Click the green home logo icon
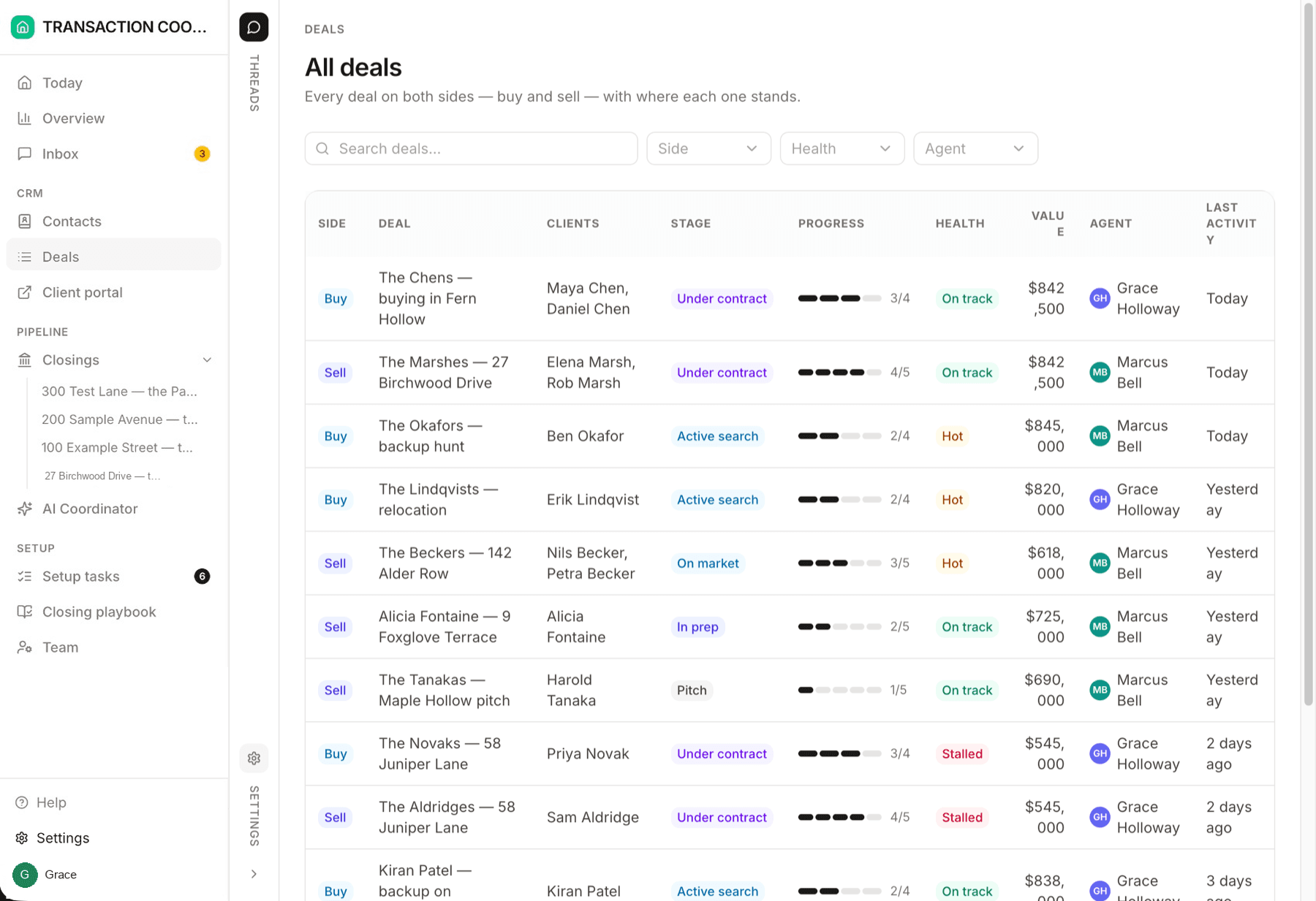The height and width of the screenshot is (901, 1316). 23,27
